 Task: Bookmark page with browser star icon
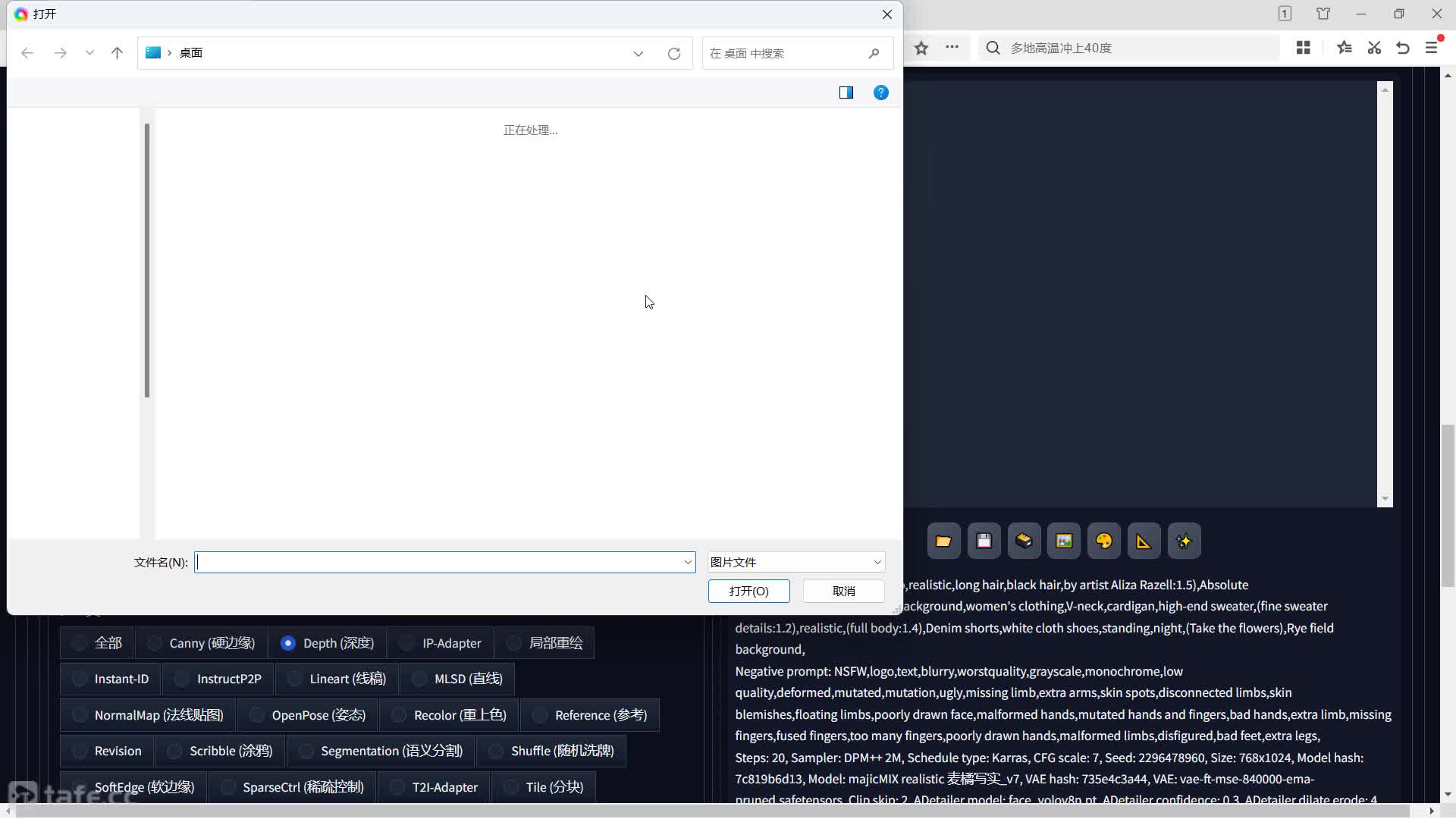click(921, 49)
